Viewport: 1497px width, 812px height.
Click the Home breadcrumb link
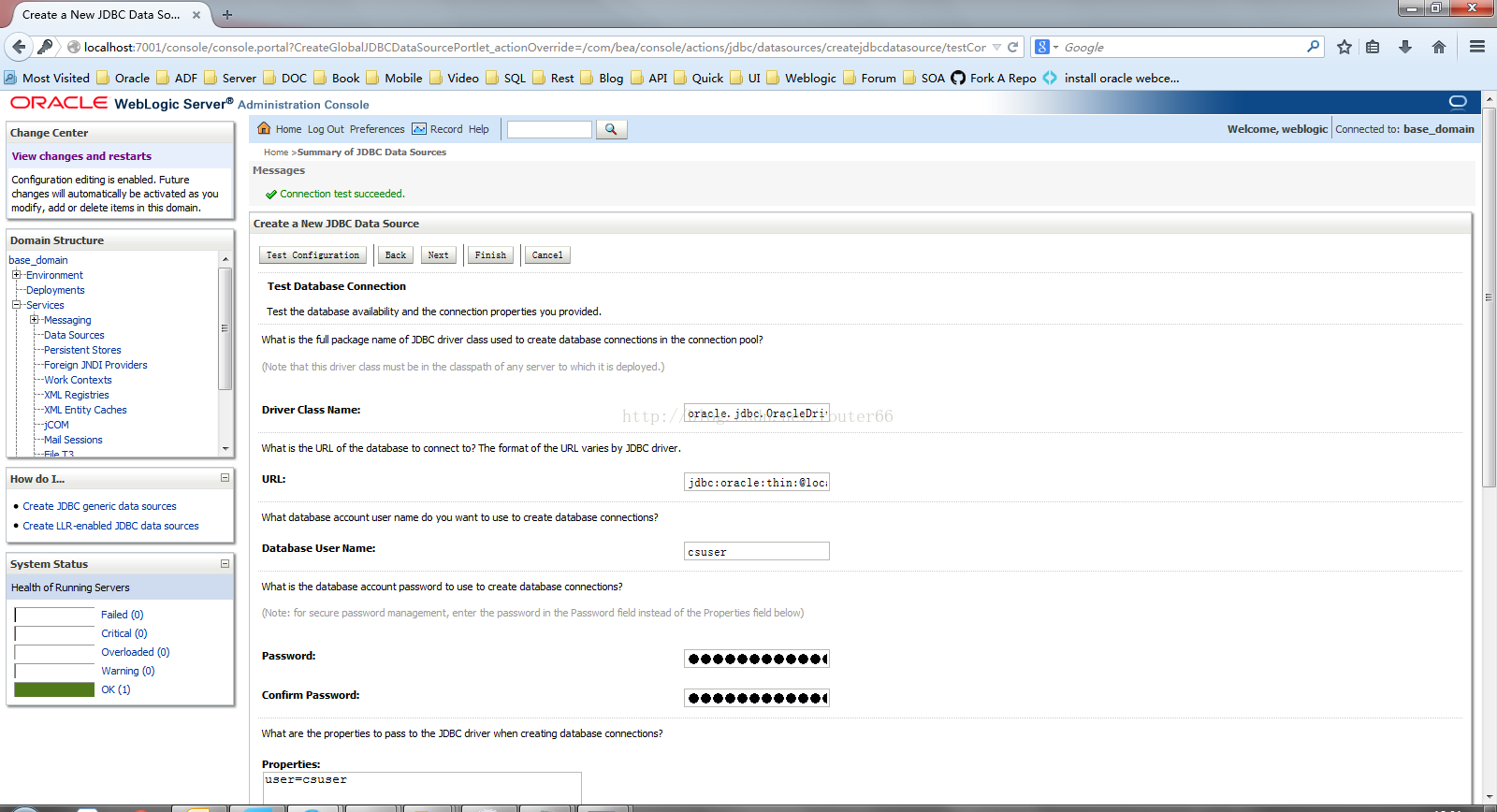[276, 152]
